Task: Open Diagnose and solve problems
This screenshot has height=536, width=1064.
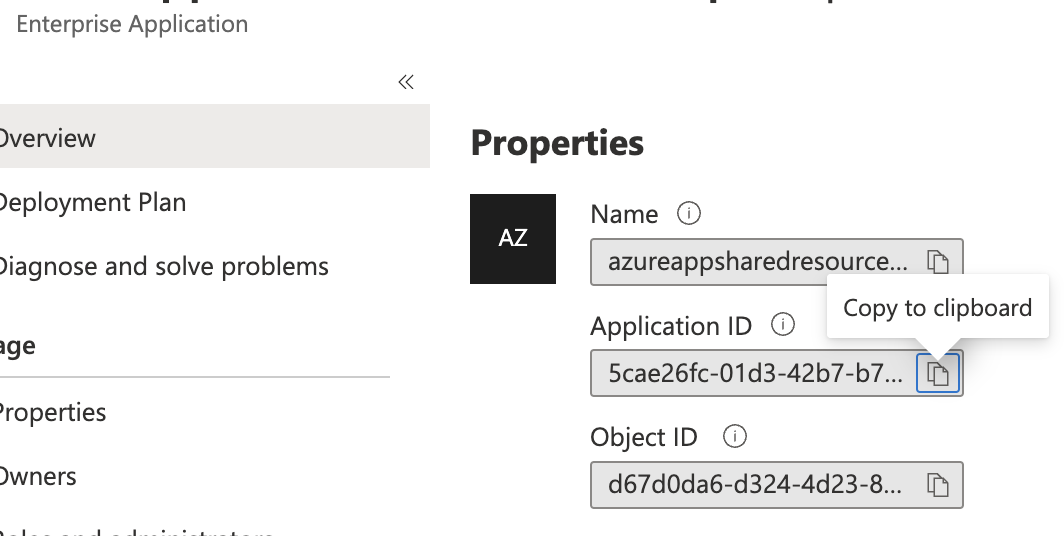Action: [162, 267]
